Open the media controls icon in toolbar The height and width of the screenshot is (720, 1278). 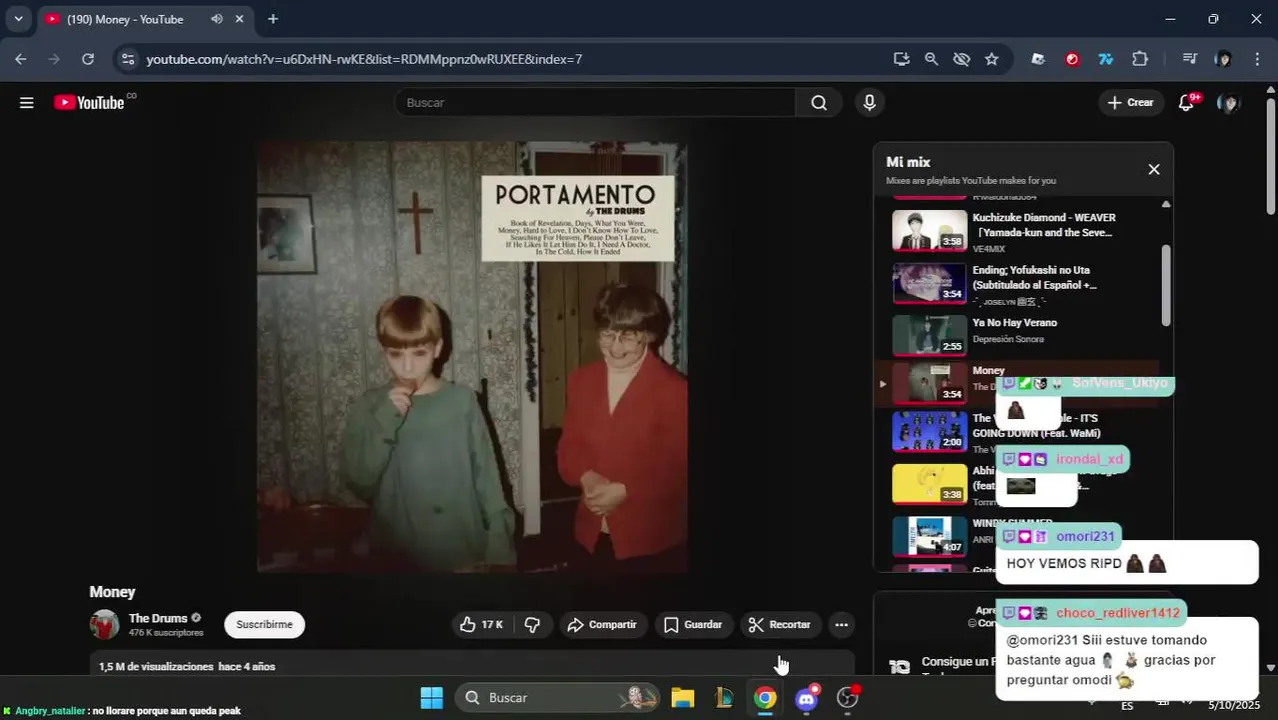[x=1190, y=59]
